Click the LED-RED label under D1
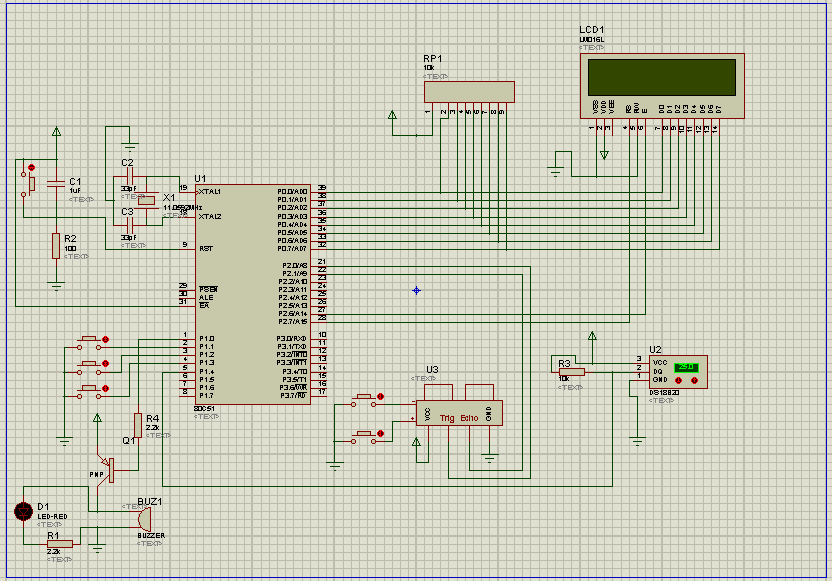832x581 pixels. coord(53,516)
